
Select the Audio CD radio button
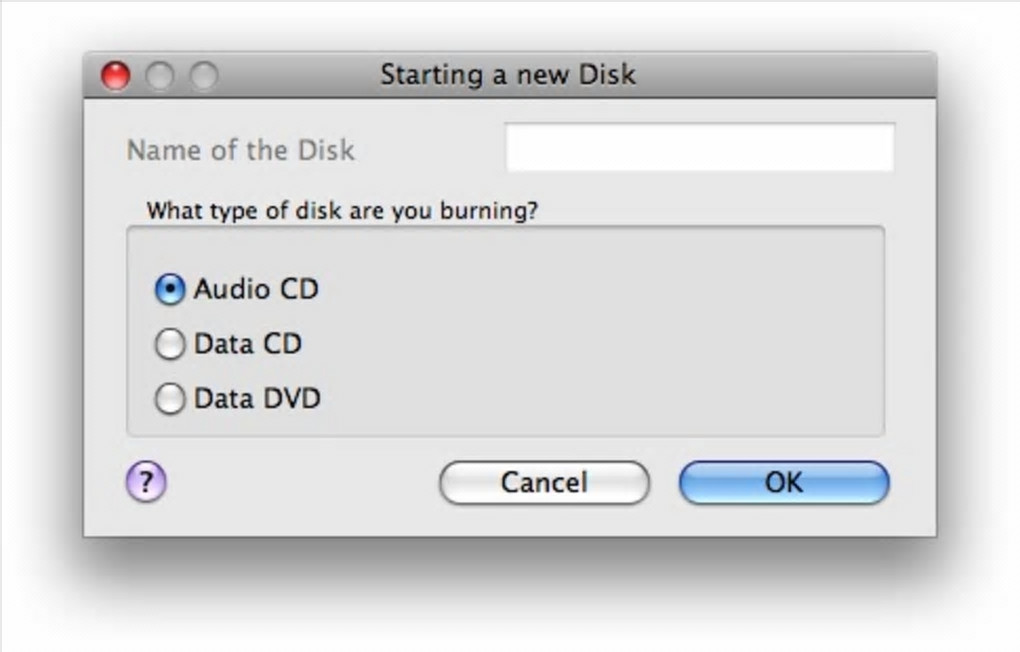(170, 290)
